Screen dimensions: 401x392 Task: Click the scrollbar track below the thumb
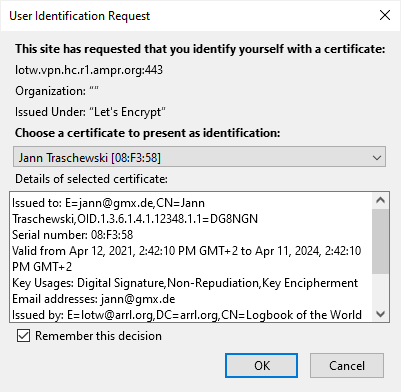tap(380, 289)
